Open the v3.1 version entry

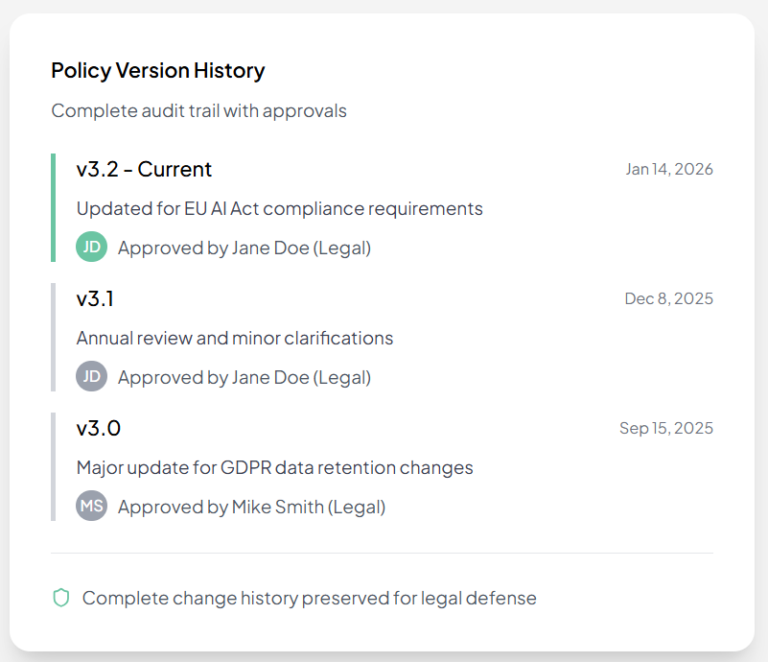point(95,298)
